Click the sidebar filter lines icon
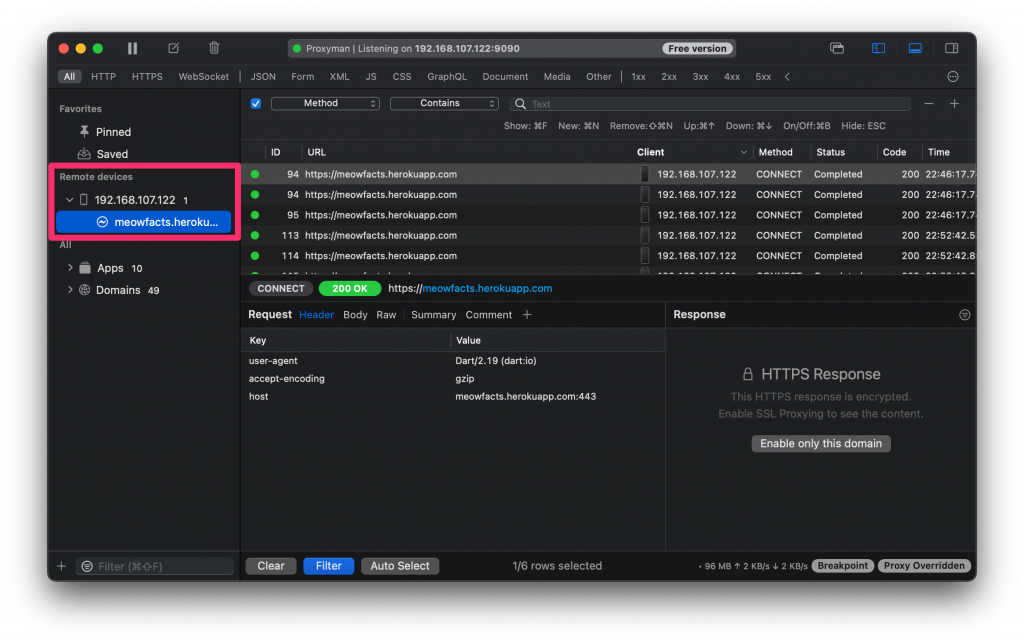Screen dimensions: 1024x644 tap(87, 566)
